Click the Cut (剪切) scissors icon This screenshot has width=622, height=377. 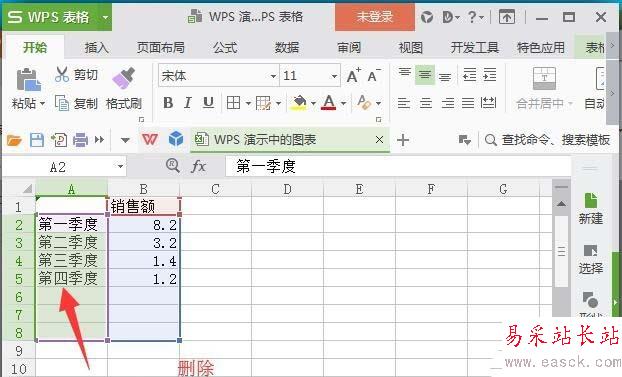[62, 74]
